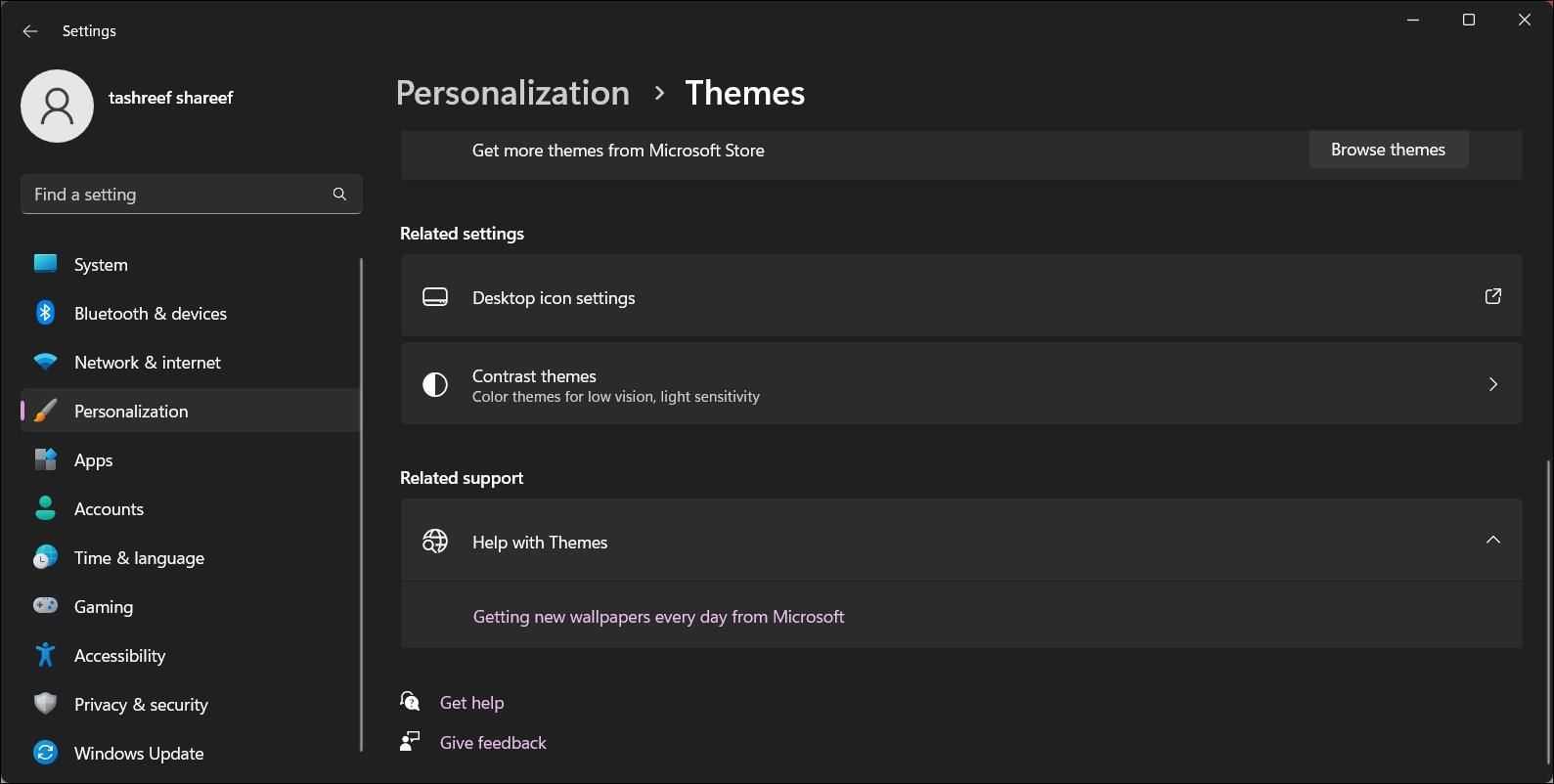Click the Accessibility figure icon

point(45,655)
